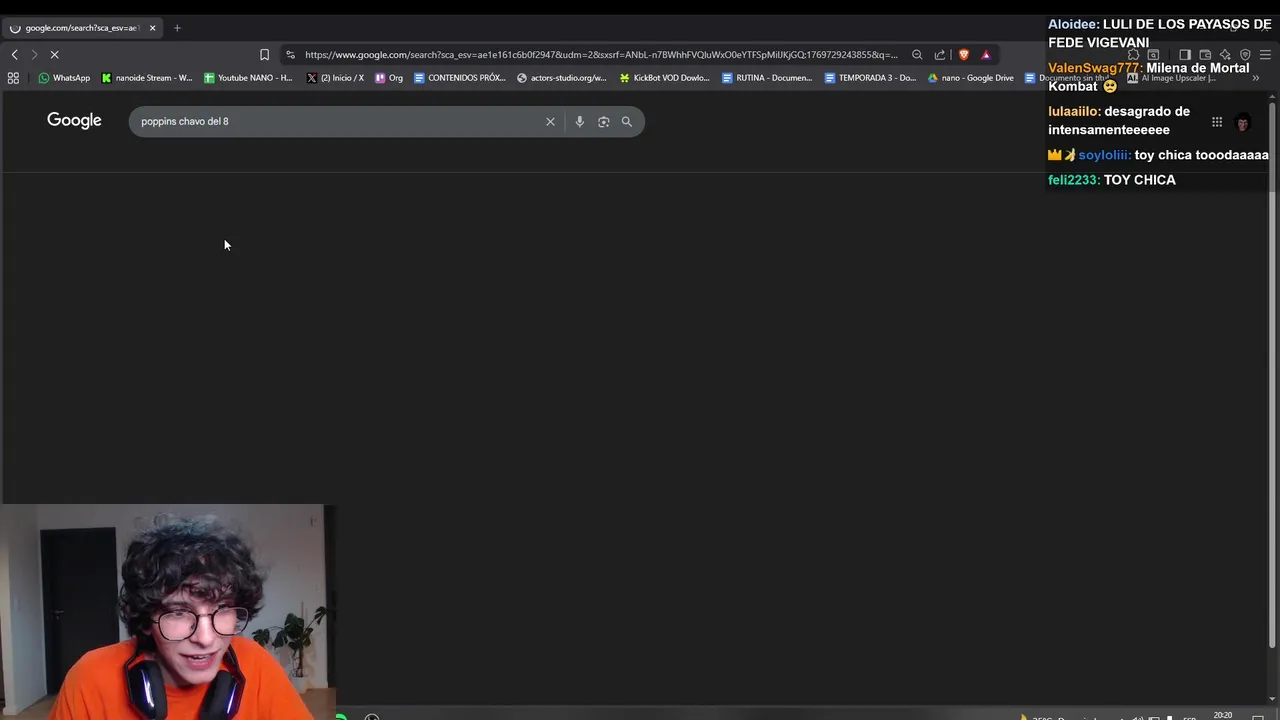This screenshot has width=1280, height=720.
Task: Open the CONTENIDOS PRÓX bookmark
Action: point(460,78)
